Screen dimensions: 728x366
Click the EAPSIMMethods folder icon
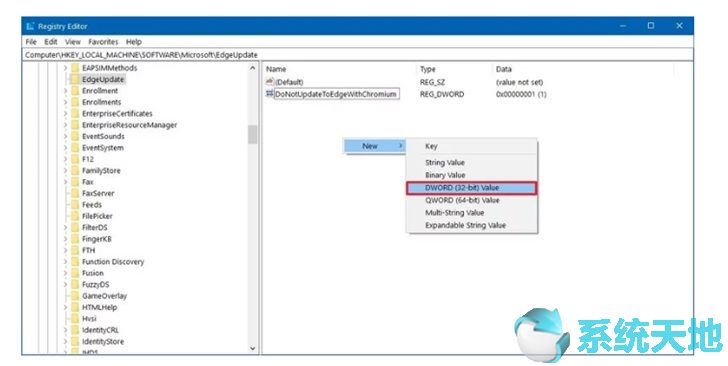[75, 68]
